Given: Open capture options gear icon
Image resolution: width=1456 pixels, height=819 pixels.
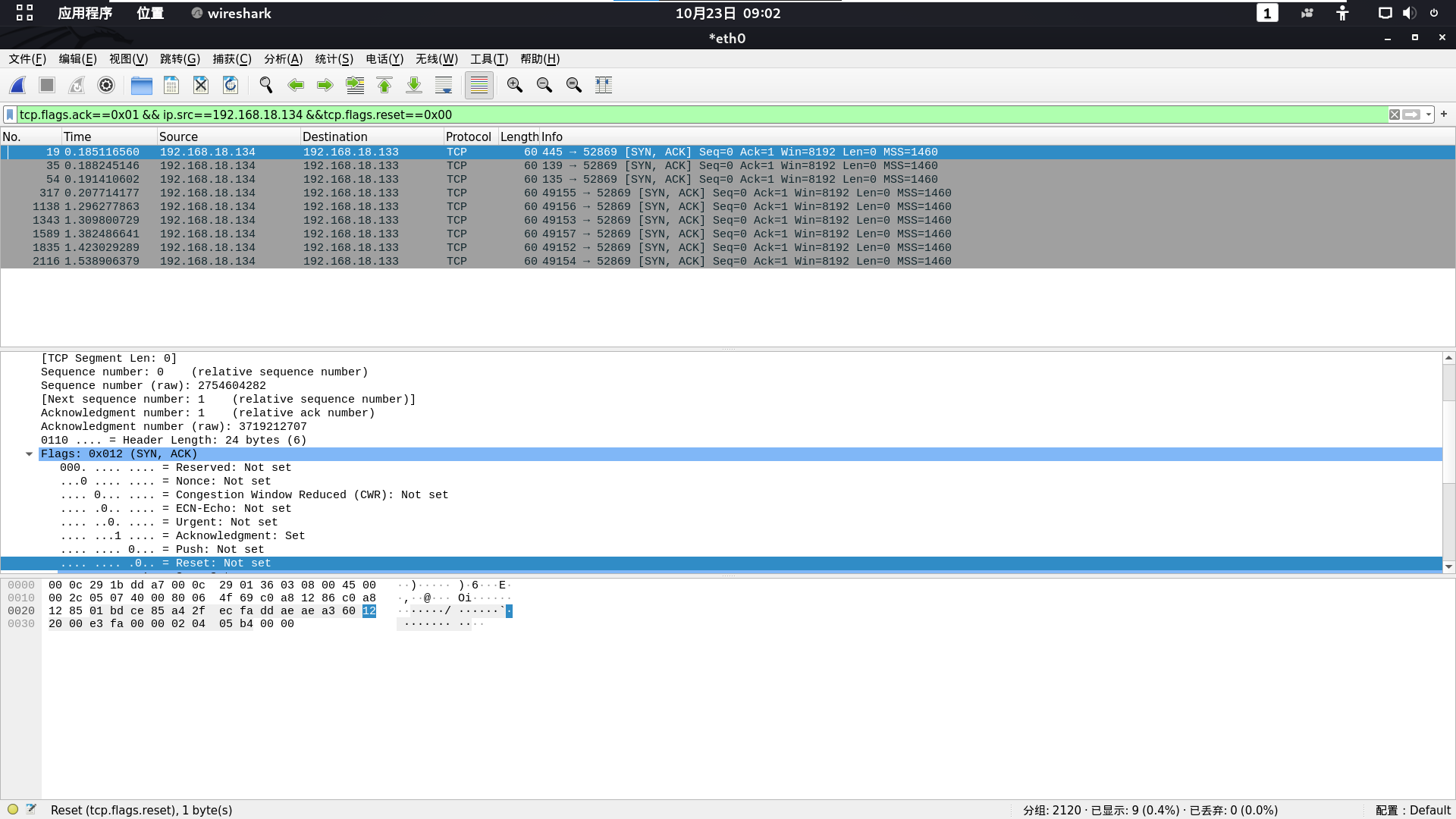Looking at the screenshot, I should pos(106,85).
